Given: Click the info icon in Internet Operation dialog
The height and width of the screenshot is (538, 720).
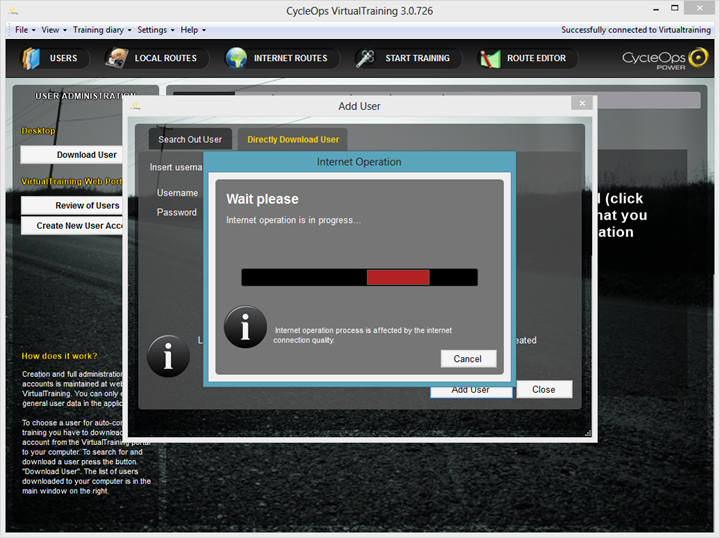Looking at the screenshot, I should [x=245, y=327].
